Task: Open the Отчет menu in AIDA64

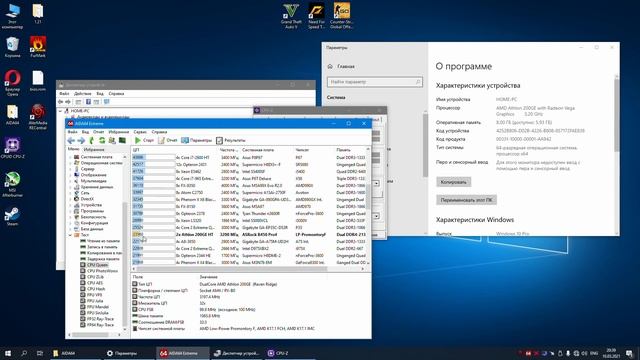Action: coord(98,132)
